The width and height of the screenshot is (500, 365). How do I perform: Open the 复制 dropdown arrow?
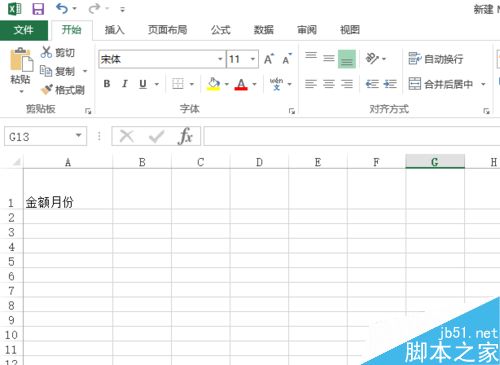[85, 71]
